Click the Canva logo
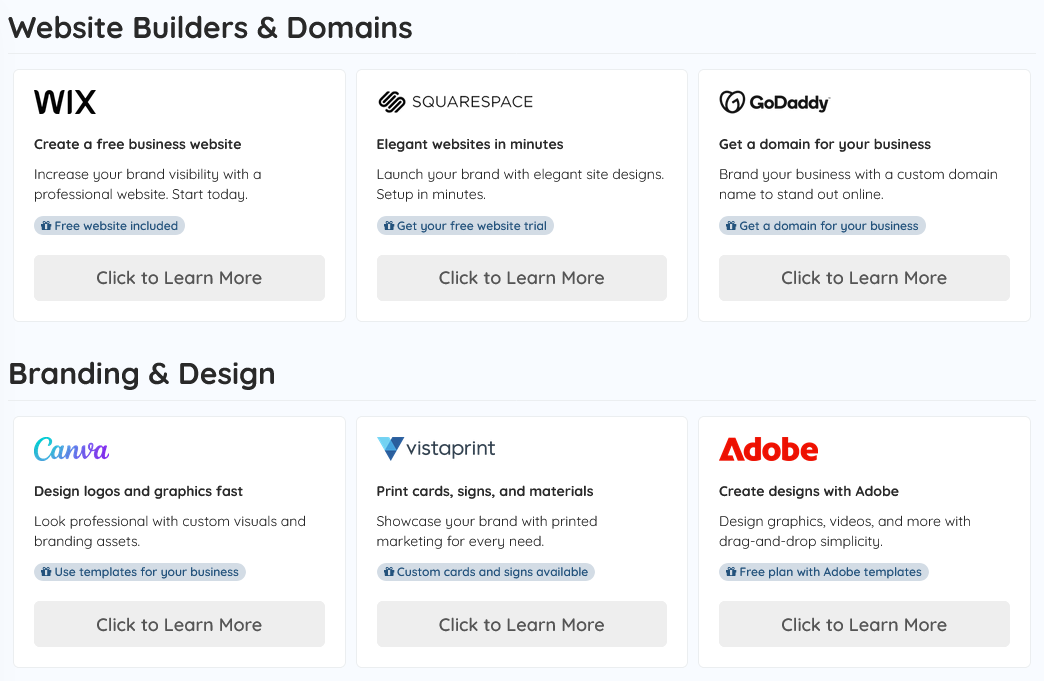 click(x=71, y=449)
